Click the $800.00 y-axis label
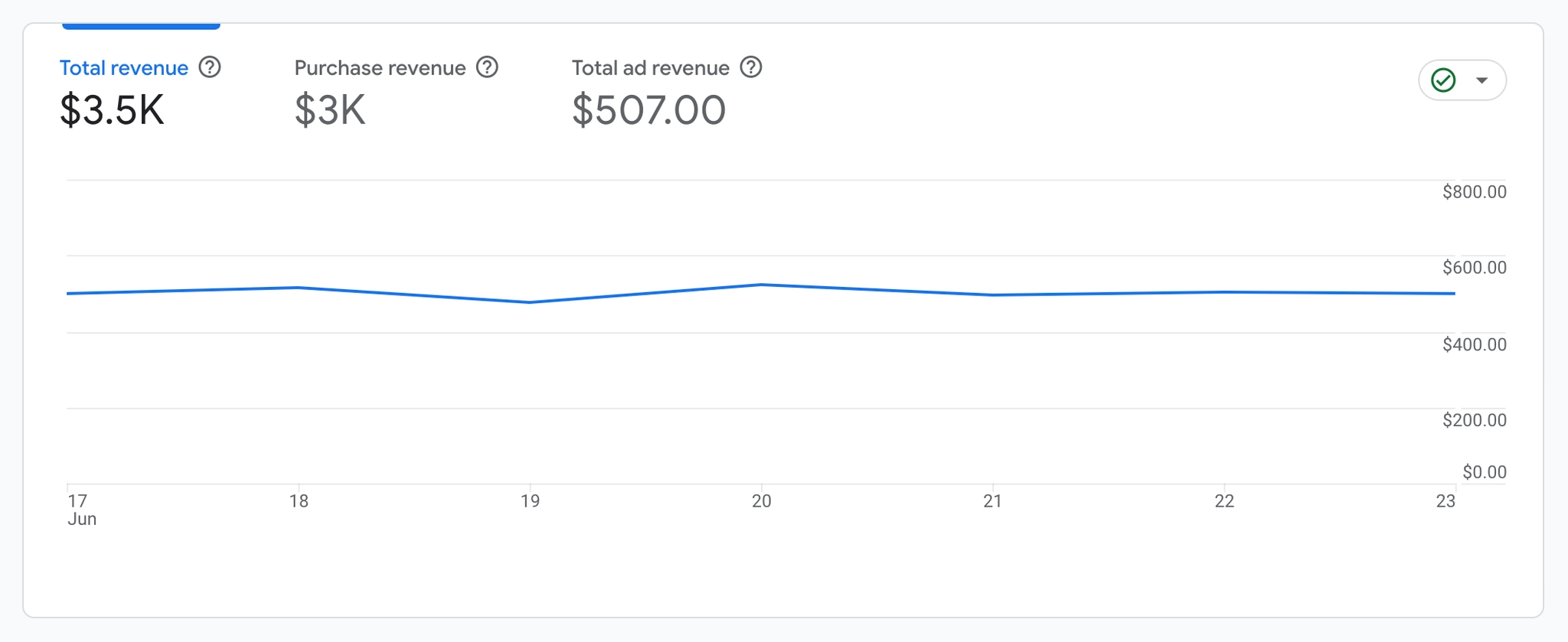The image size is (1568, 642). coord(1474,192)
